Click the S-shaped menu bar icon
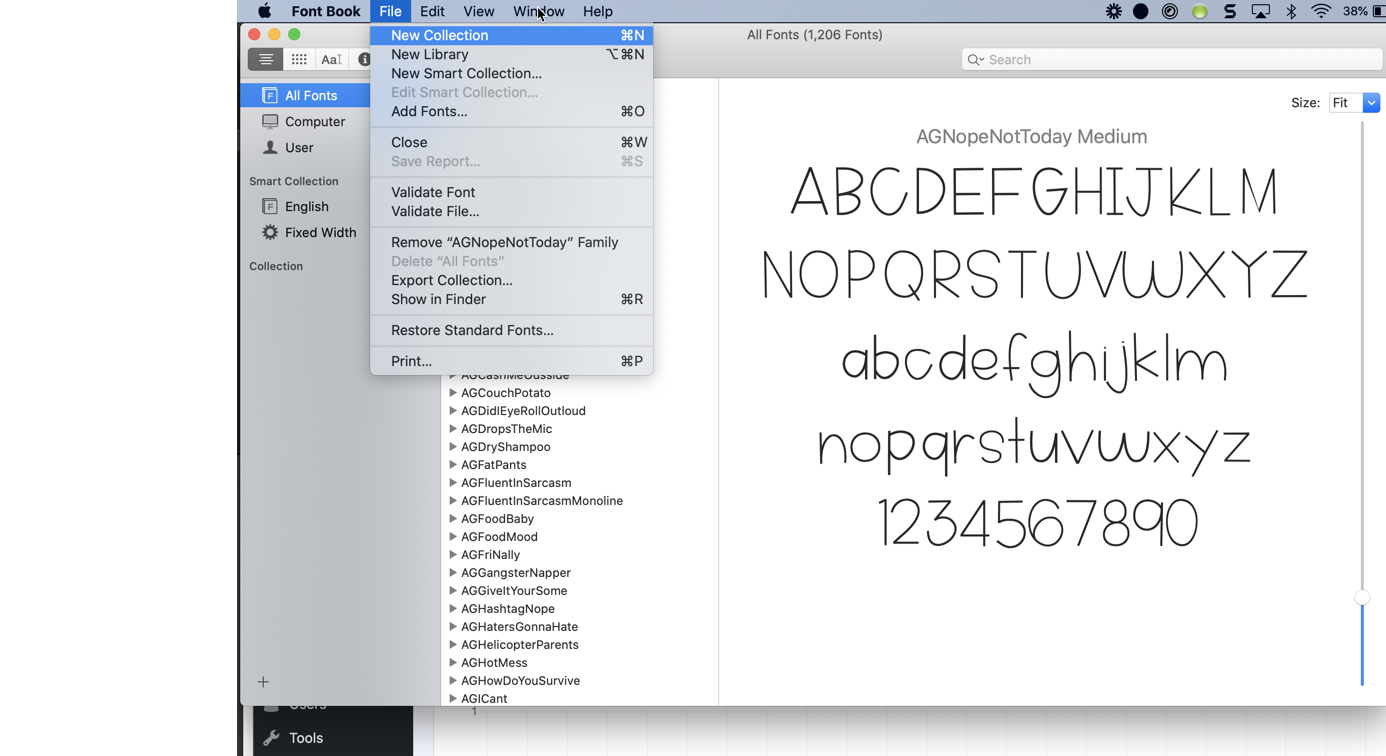This screenshot has width=1386, height=756. coord(1230,11)
